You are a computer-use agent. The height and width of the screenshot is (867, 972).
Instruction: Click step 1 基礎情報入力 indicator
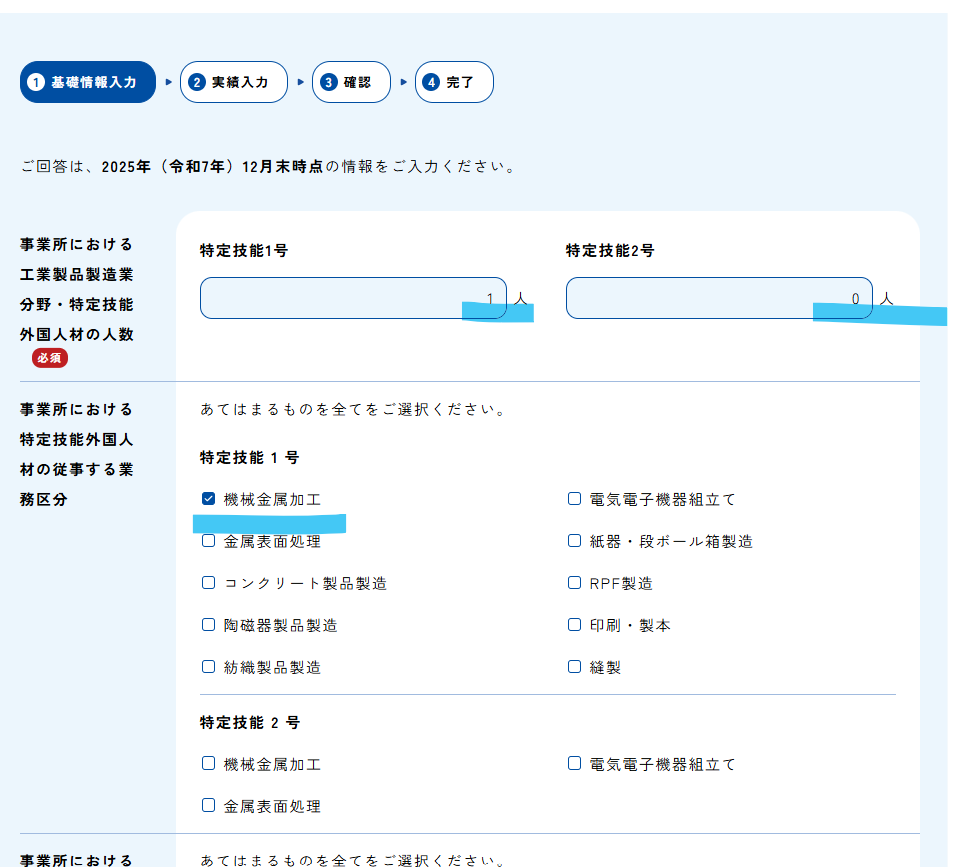tap(88, 82)
